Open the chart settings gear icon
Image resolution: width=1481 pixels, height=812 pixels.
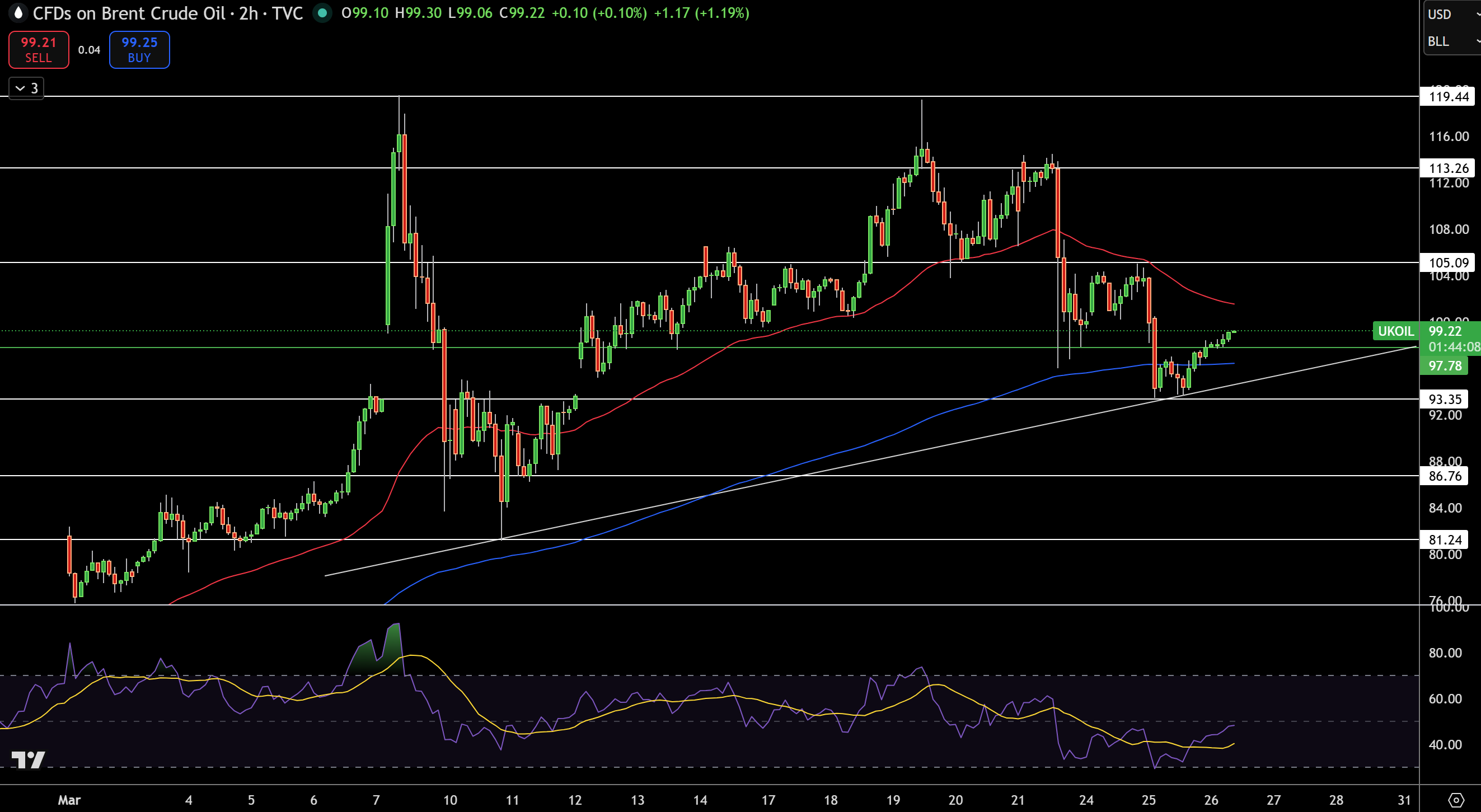click(1456, 799)
